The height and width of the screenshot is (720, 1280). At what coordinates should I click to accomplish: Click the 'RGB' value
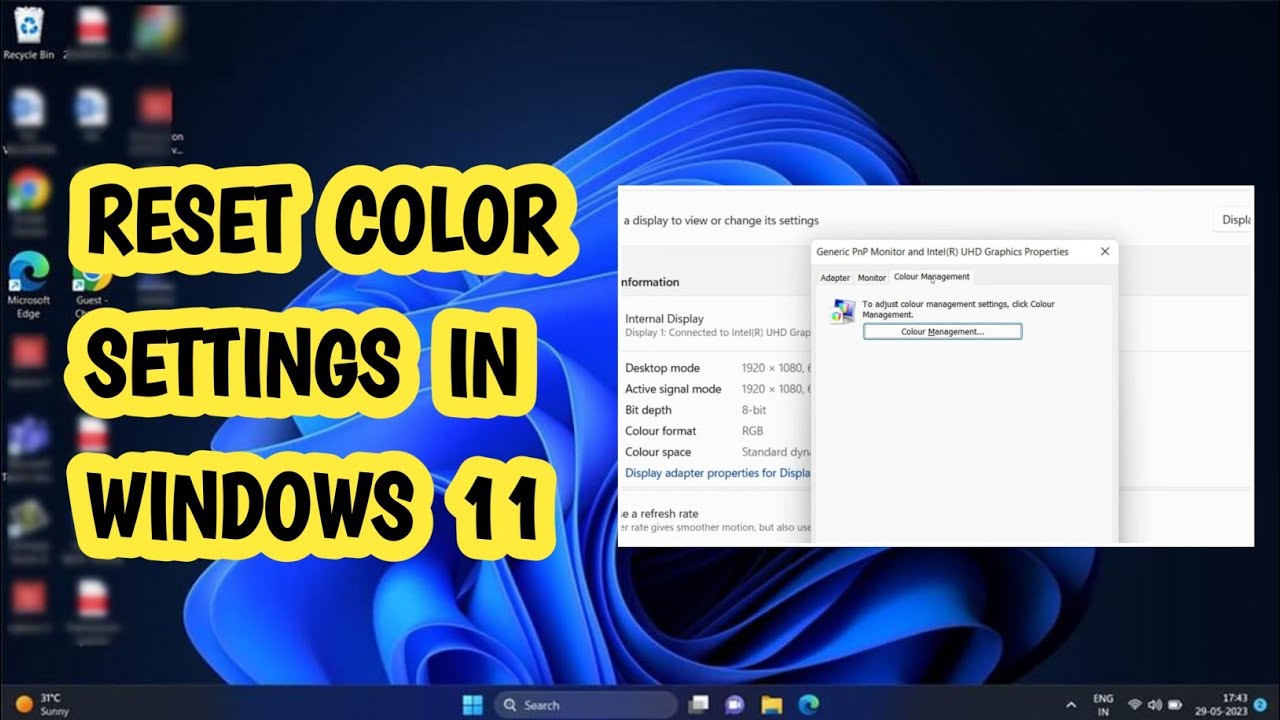tap(752, 431)
